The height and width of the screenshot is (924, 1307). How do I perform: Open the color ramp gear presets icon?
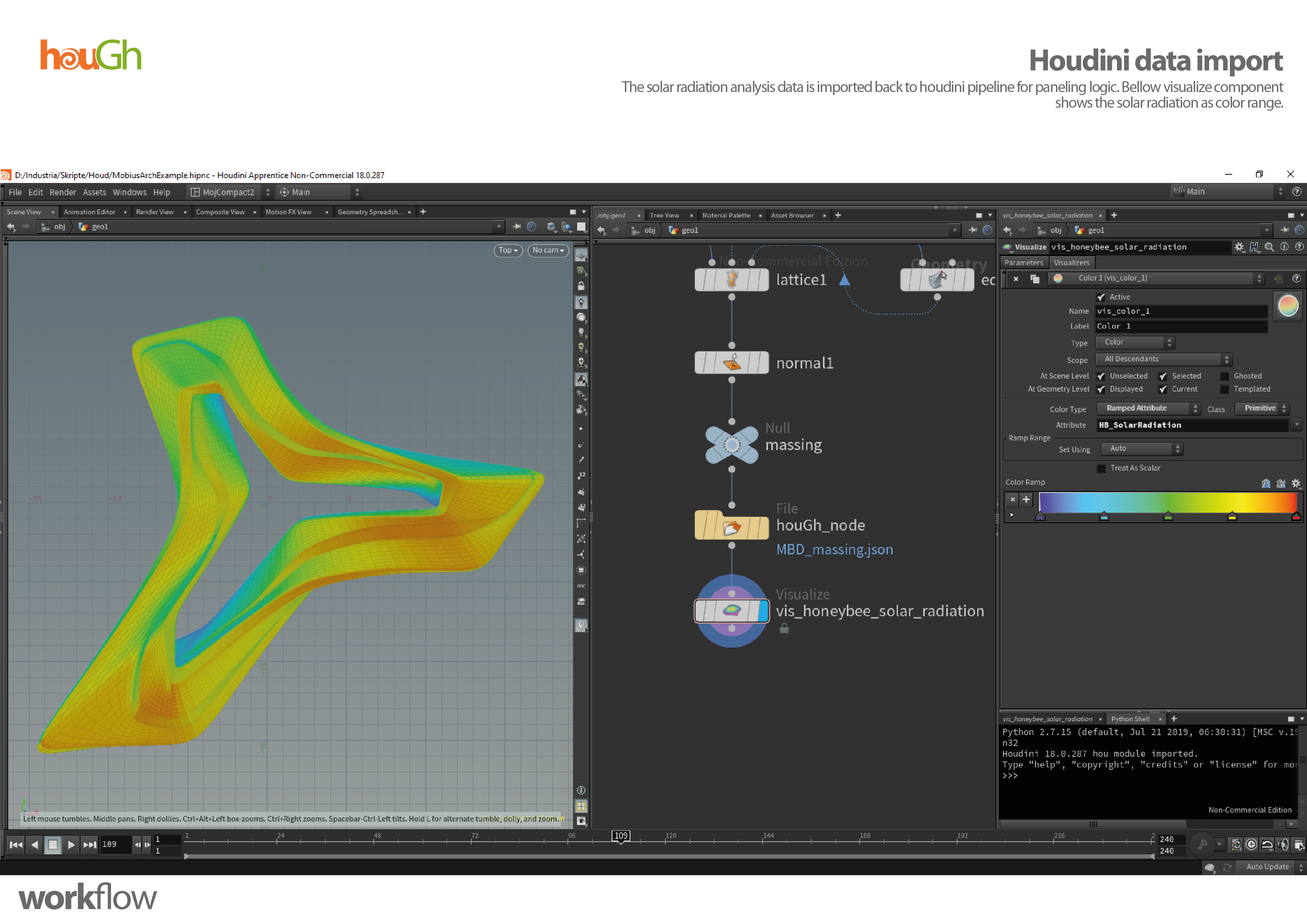point(1296,483)
